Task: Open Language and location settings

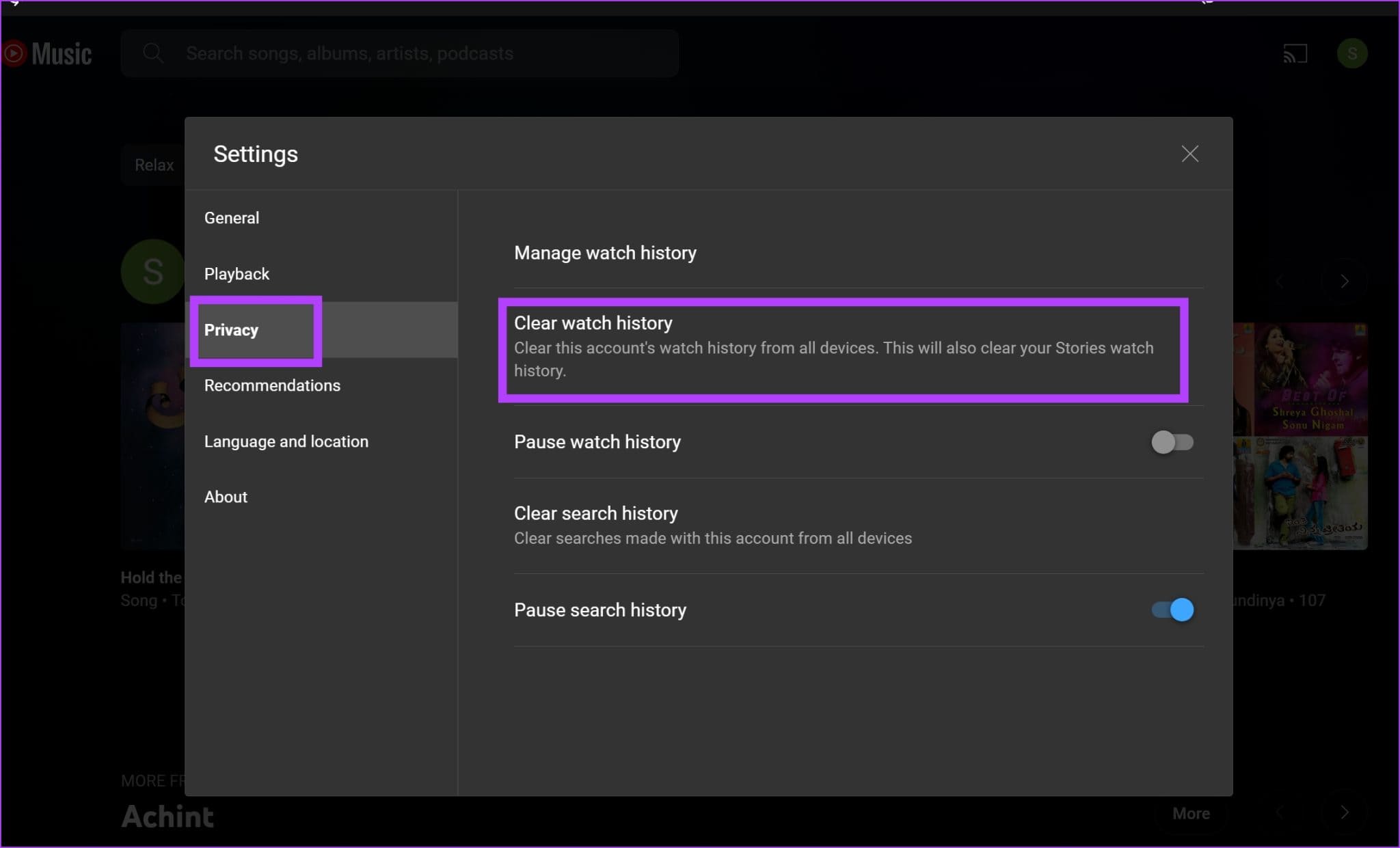Action: pos(321,441)
